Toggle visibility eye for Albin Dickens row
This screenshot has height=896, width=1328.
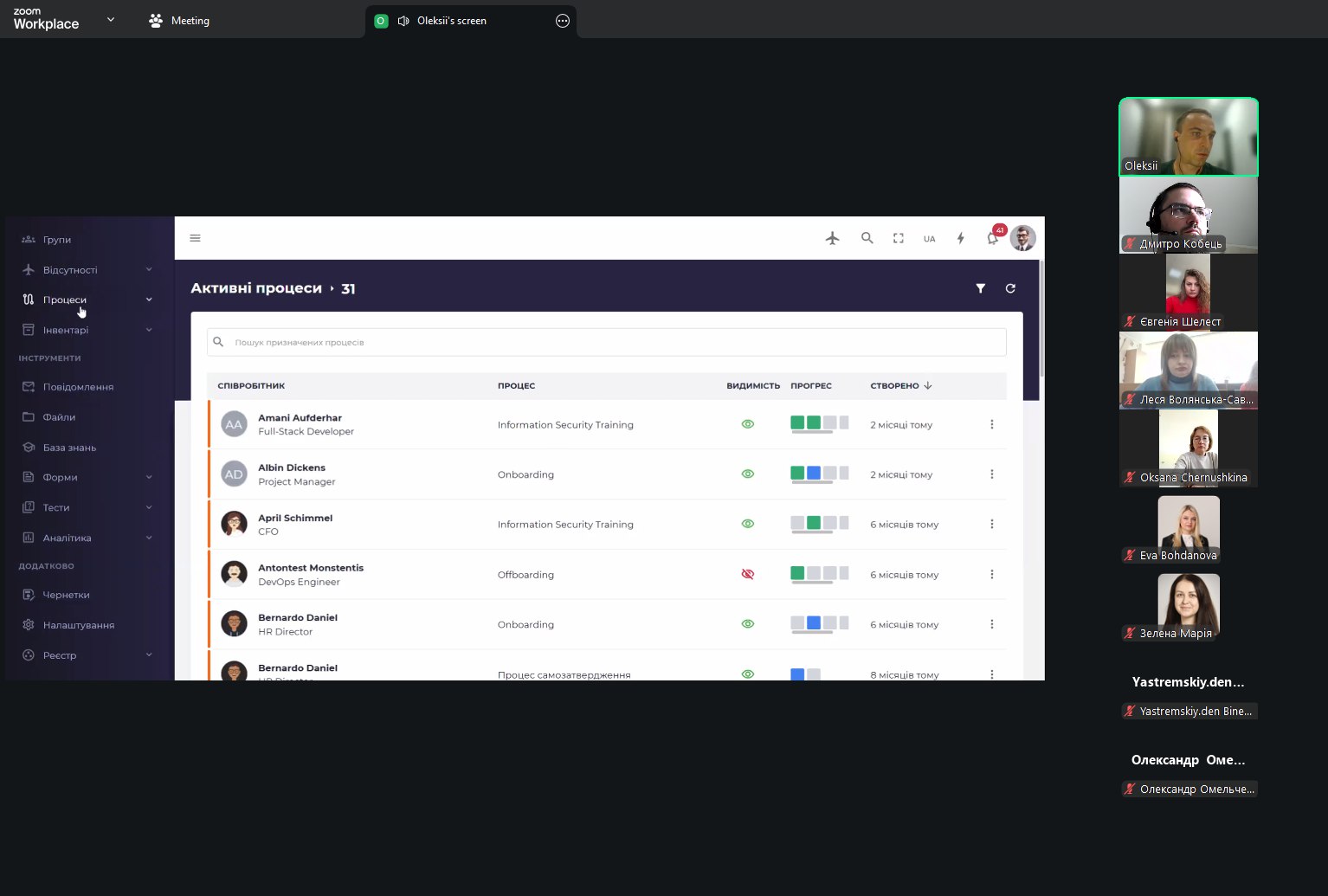pyautogui.click(x=748, y=474)
